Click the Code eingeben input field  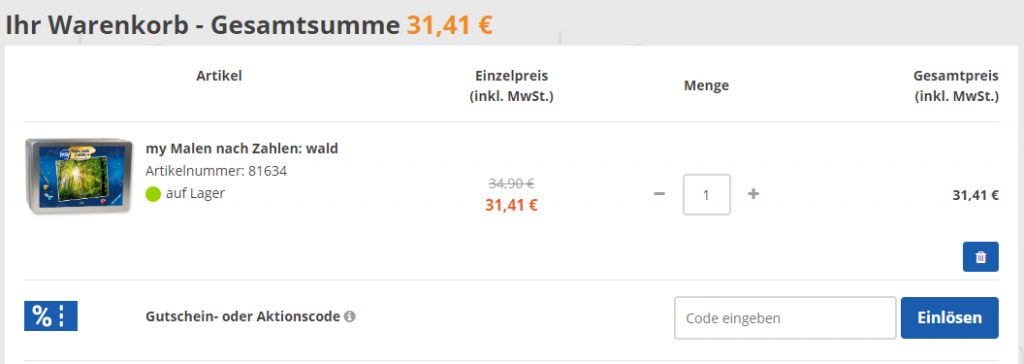click(785, 318)
